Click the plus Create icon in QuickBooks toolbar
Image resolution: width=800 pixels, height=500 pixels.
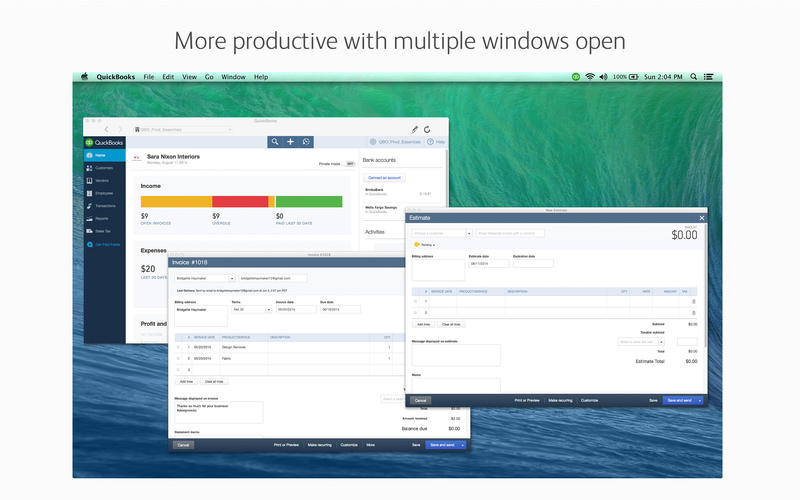tap(290, 142)
